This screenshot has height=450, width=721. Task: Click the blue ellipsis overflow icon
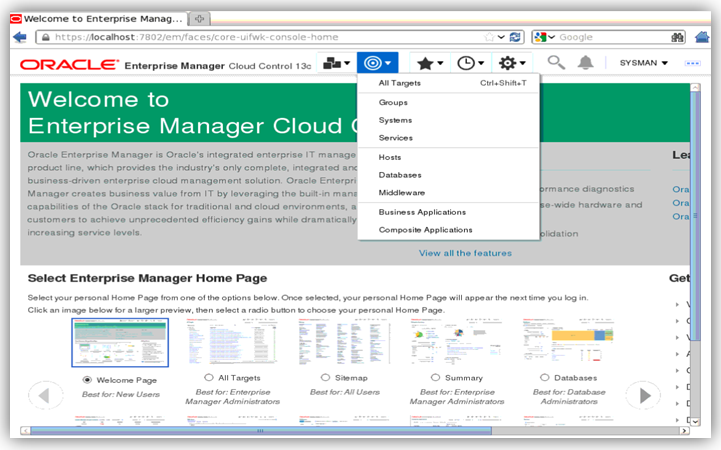click(x=692, y=63)
